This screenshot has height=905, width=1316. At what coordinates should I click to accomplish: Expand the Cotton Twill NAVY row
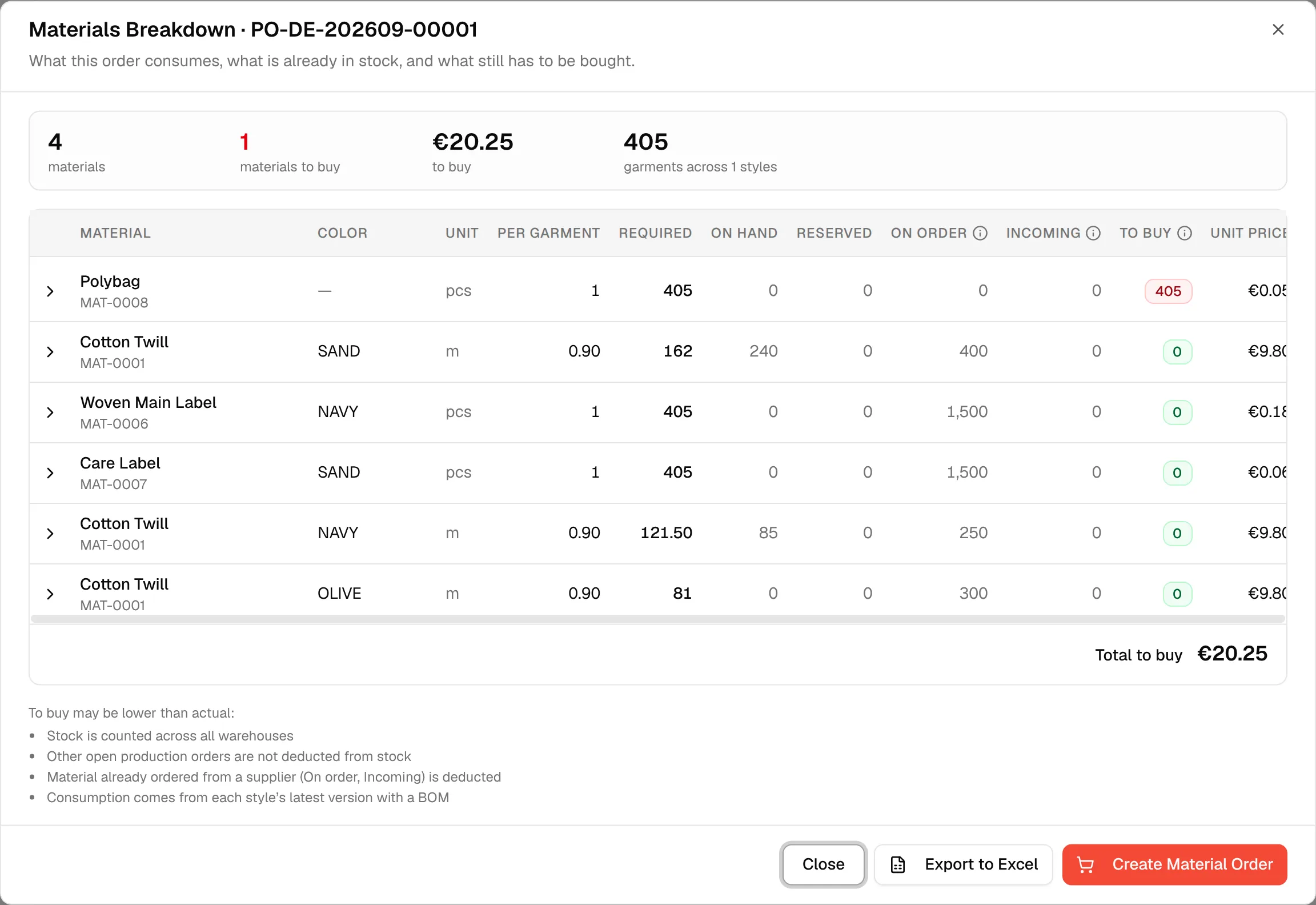point(50,534)
